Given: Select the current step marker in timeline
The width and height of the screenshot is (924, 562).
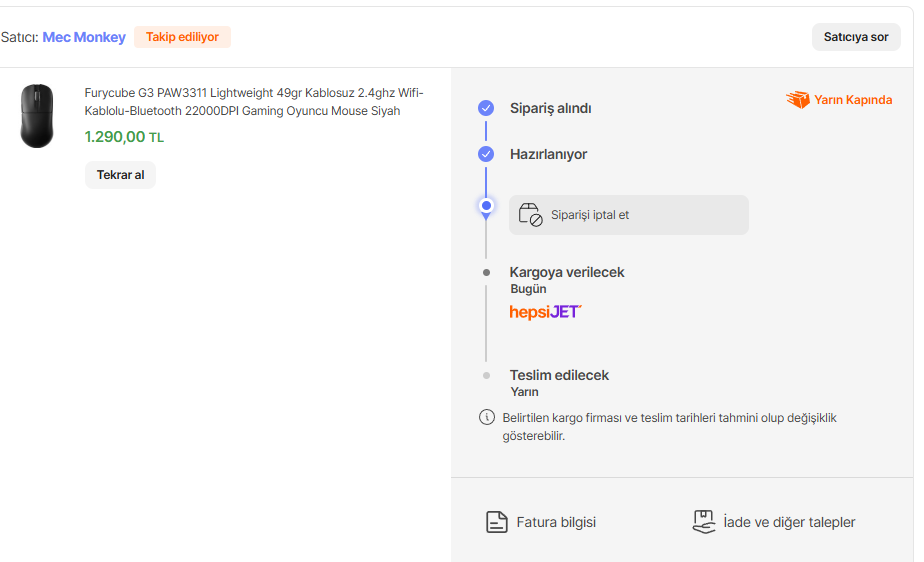Looking at the screenshot, I should click(486, 206).
